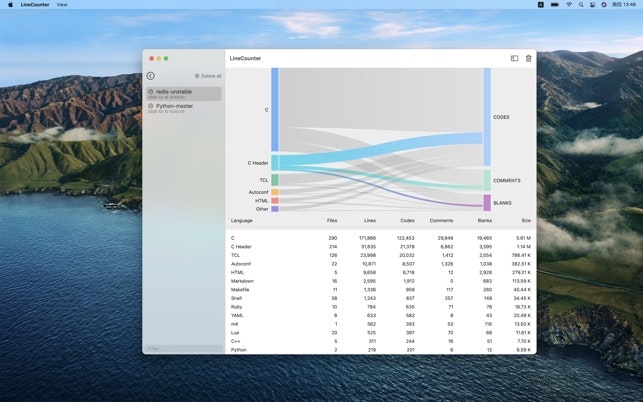Select the Autoconf table row
The width and height of the screenshot is (643, 402).
[381, 264]
